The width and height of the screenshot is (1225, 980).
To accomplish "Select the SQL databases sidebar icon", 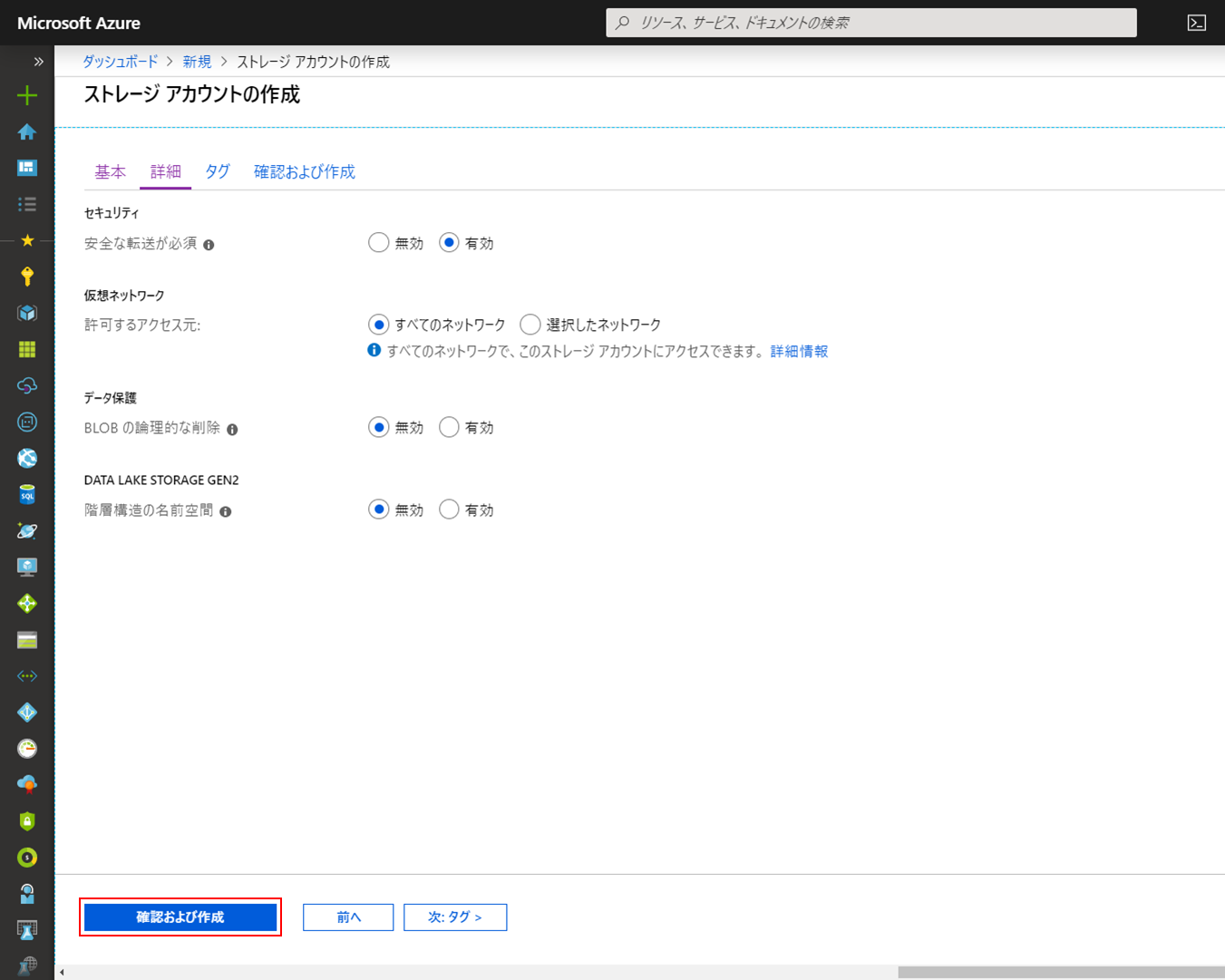I will (x=26, y=494).
